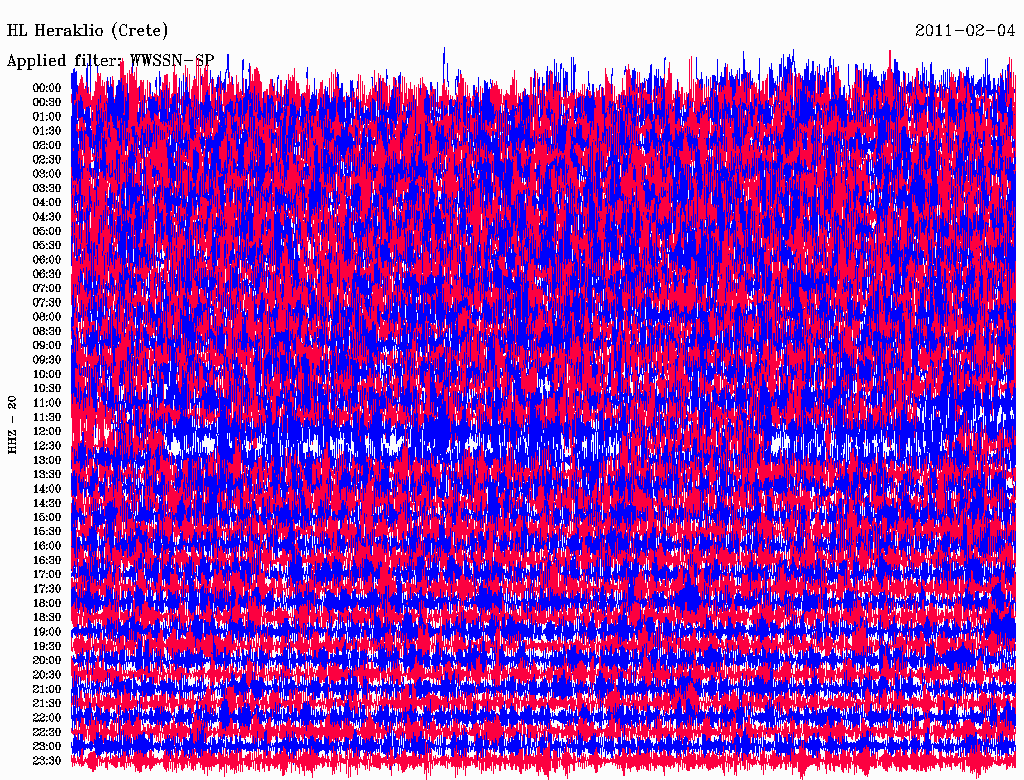
Task: Select the 01:30 time row label
Action: point(47,131)
